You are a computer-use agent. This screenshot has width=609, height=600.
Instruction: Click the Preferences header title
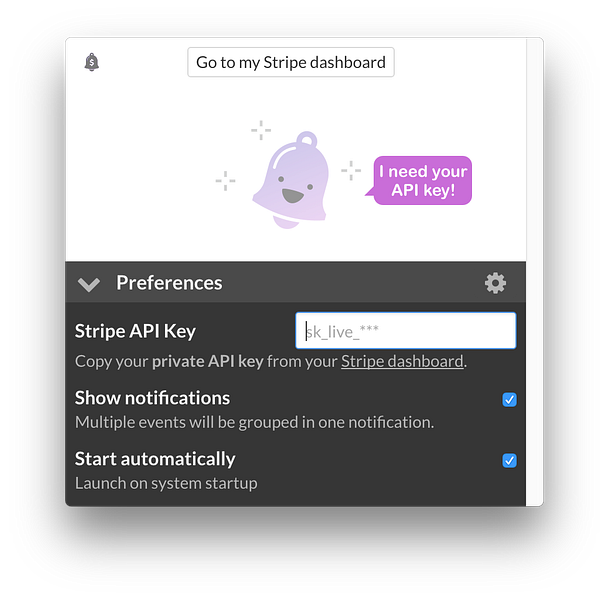click(169, 283)
